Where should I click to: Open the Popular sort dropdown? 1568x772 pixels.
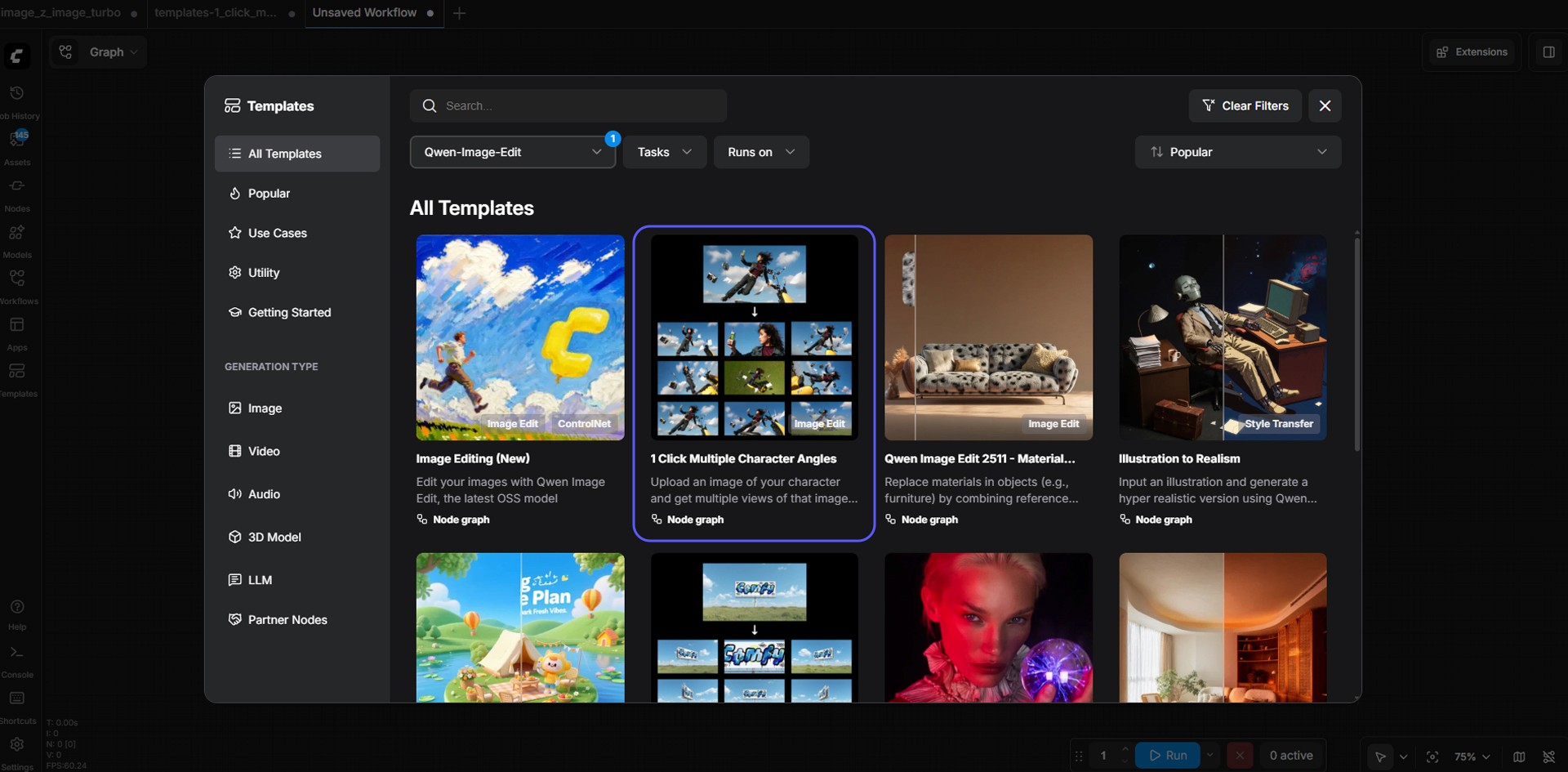(1238, 153)
